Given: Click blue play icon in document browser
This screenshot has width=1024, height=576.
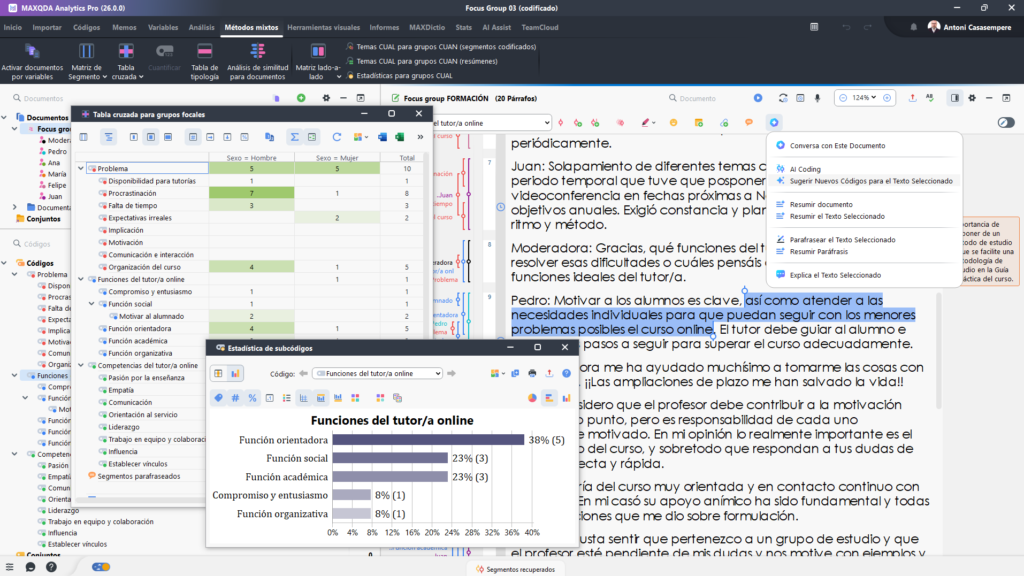Looking at the screenshot, I should pos(758,98).
